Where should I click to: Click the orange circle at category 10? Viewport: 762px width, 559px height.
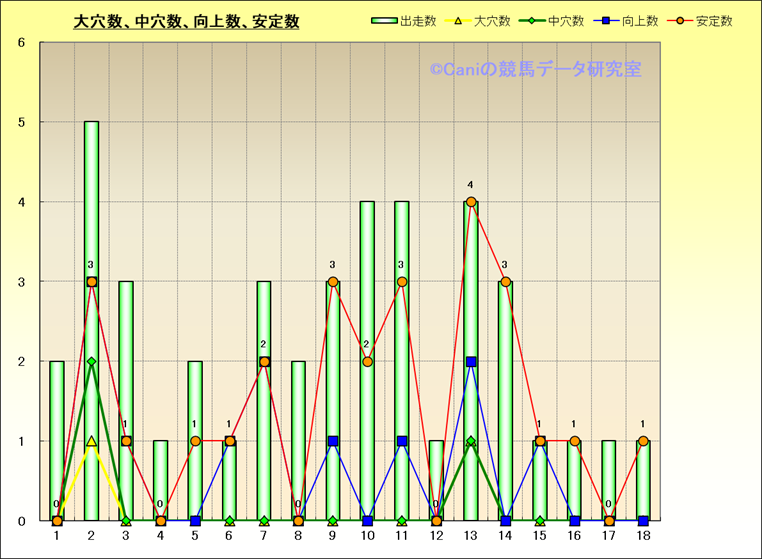pyautogui.click(x=367, y=362)
